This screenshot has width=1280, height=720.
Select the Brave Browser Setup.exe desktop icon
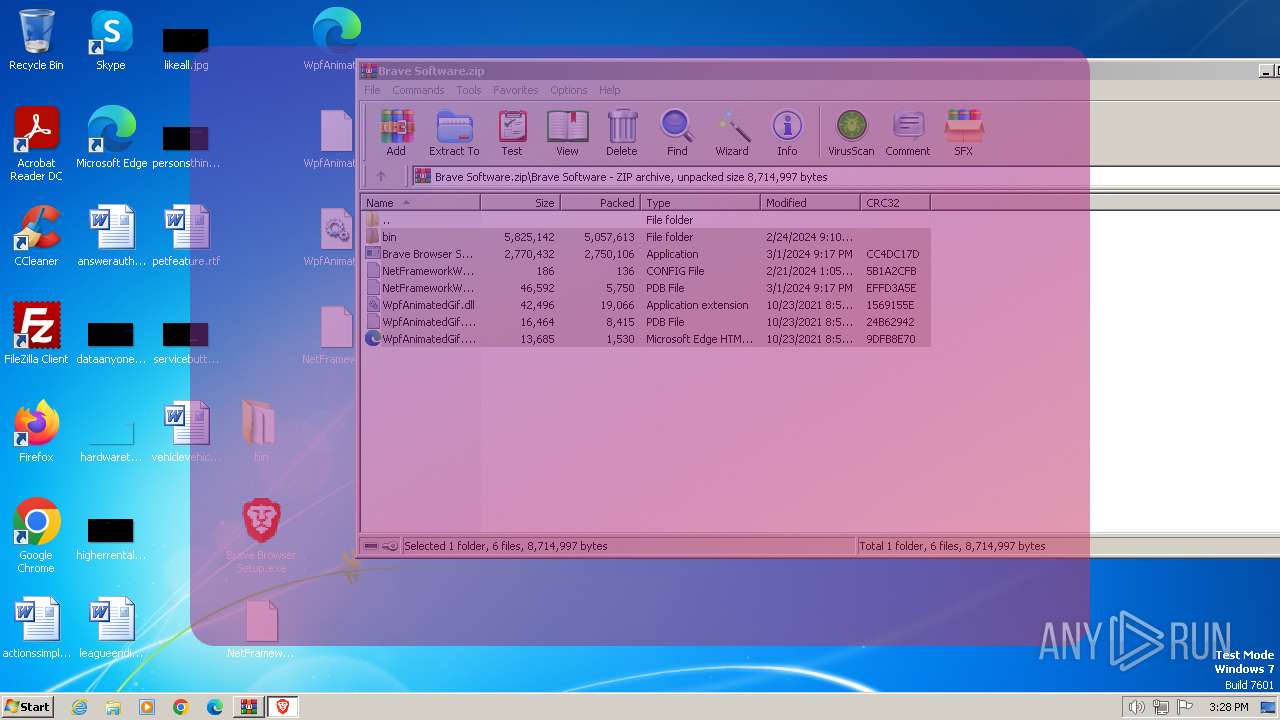pos(261,536)
